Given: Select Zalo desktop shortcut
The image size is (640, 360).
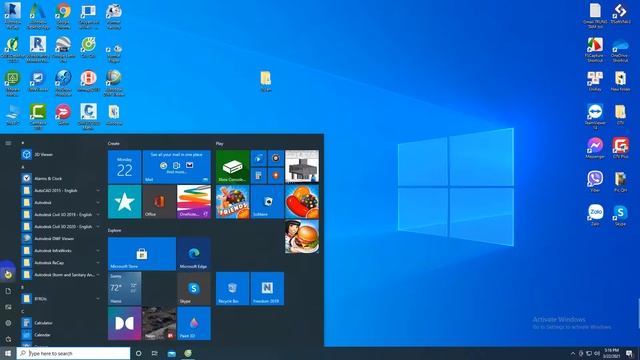Looking at the screenshot, I should click(595, 215).
